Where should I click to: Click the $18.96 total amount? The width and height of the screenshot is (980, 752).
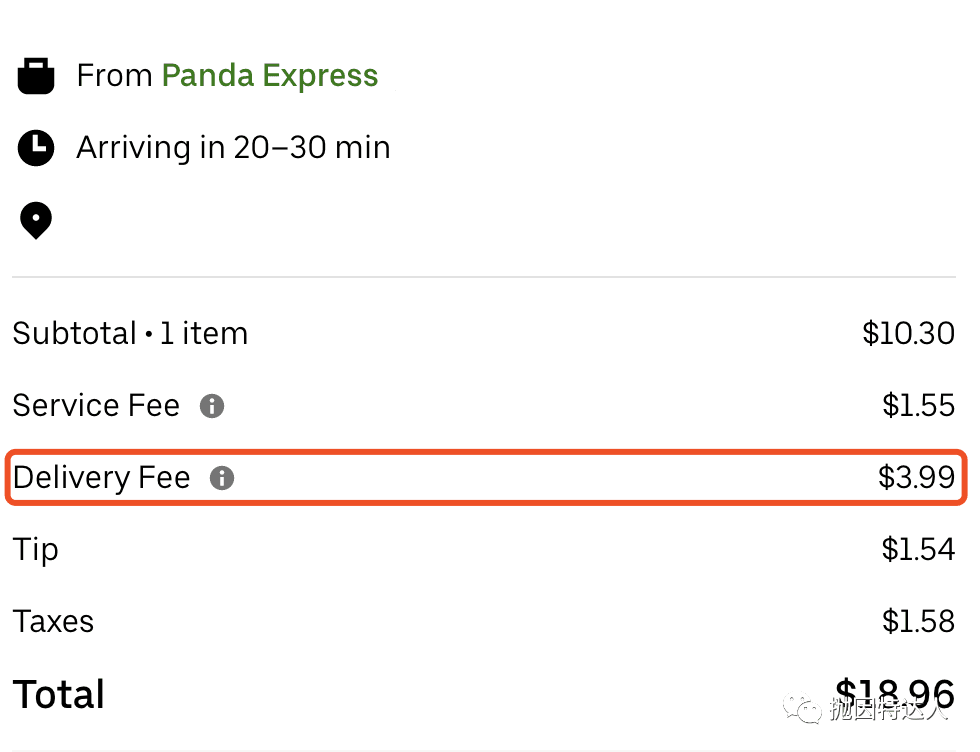click(x=895, y=694)
